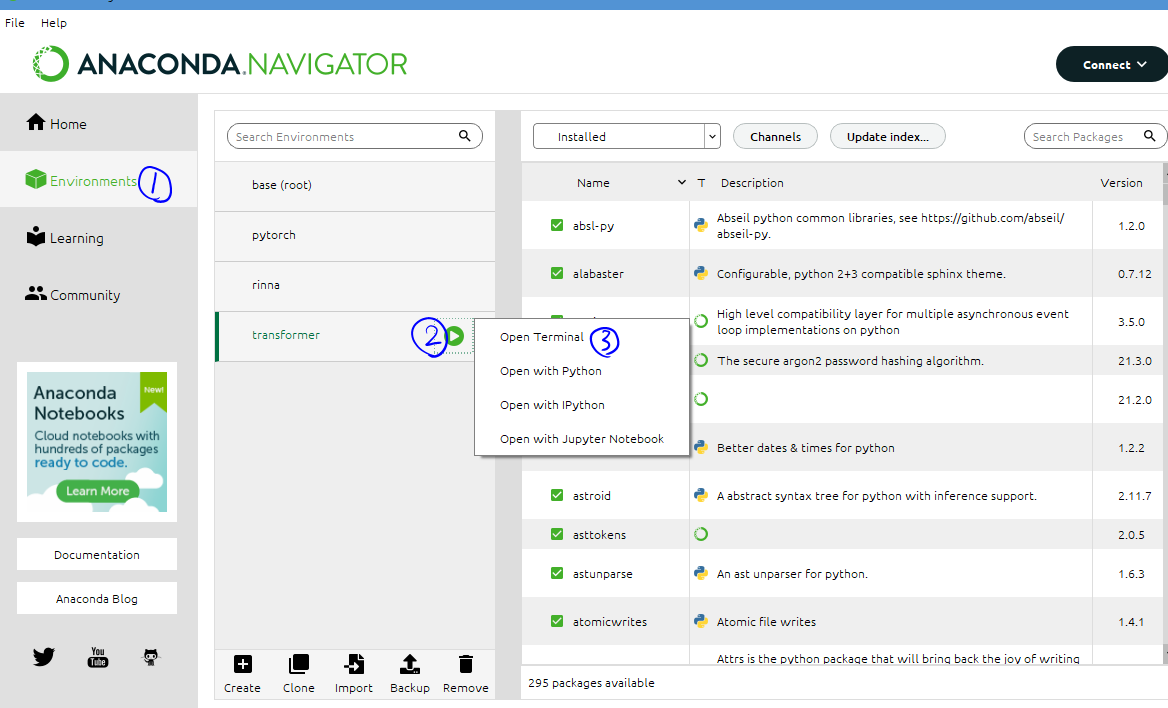Open the Twitter bird icon

pos(44,657)
